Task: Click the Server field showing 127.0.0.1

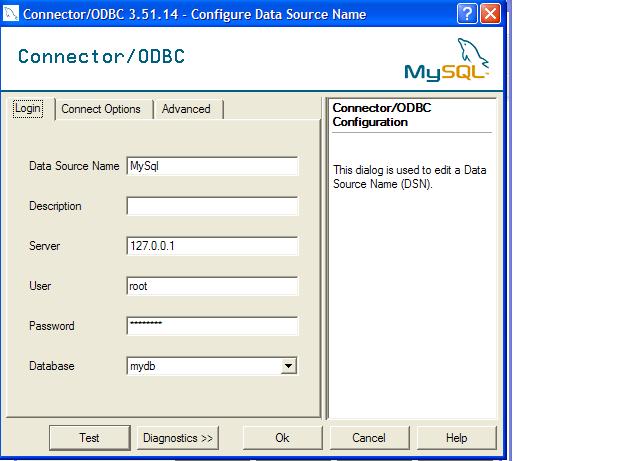Action: pyautogui.click(x=212, y=246)
